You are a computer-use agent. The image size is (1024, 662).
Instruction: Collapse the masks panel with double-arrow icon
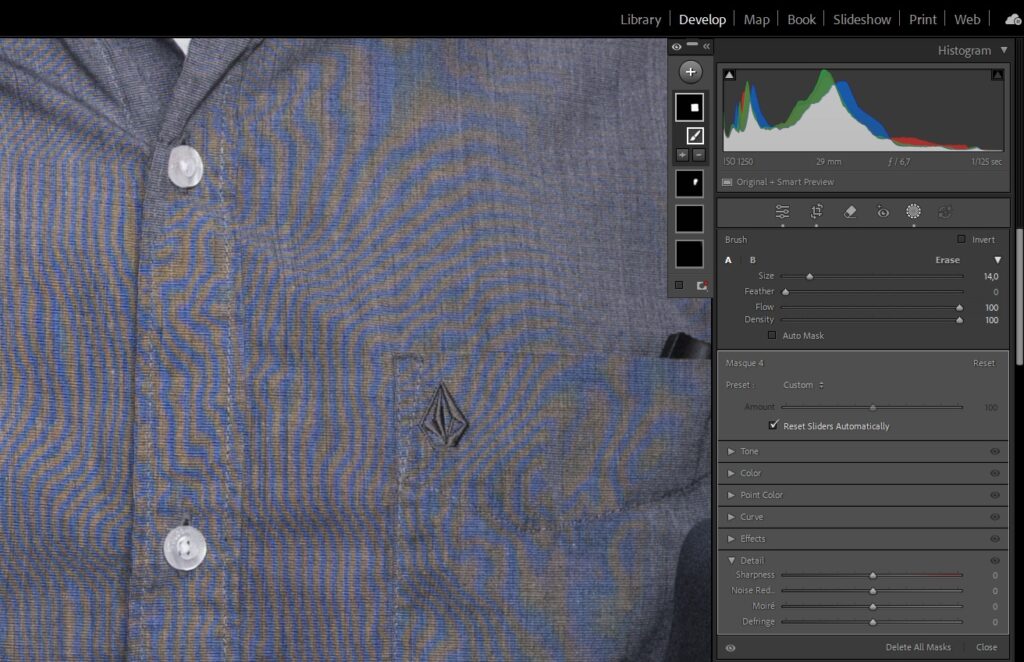click(706, 46)
